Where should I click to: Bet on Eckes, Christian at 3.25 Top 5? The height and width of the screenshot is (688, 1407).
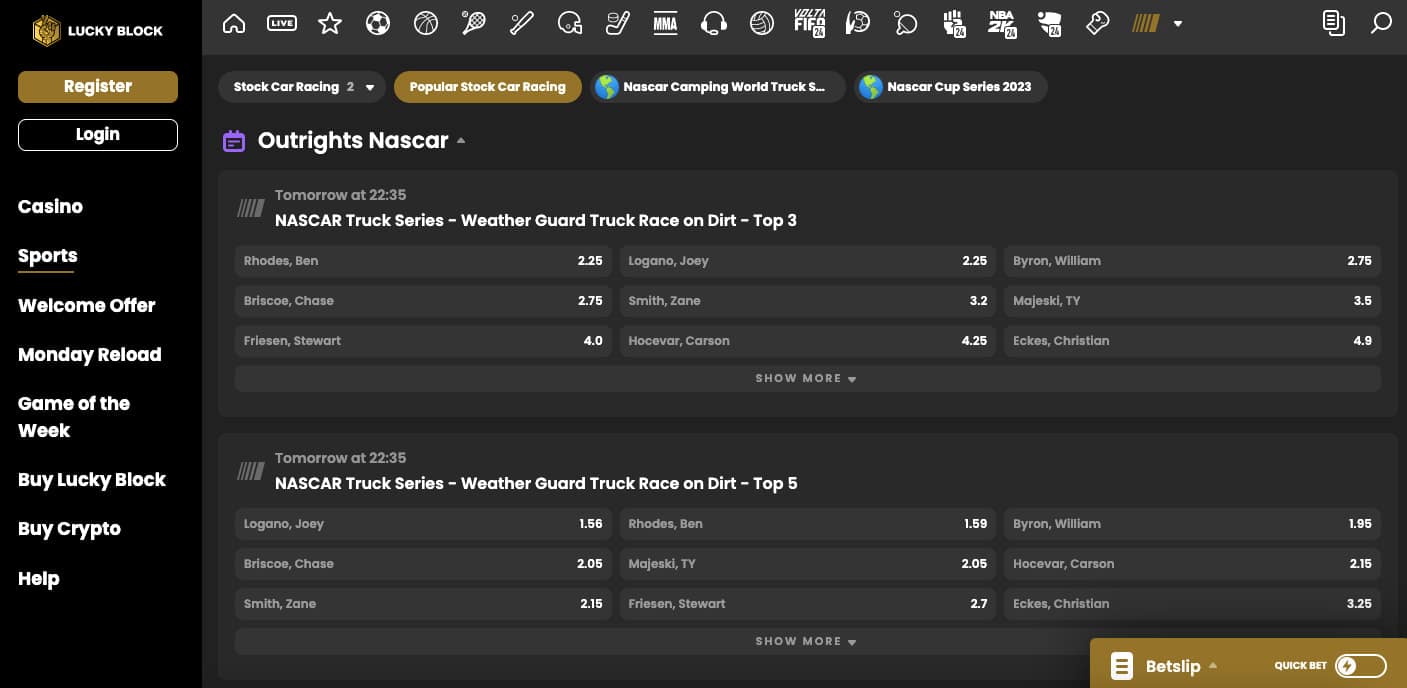pyautogui.click(x=1192, y=604)
